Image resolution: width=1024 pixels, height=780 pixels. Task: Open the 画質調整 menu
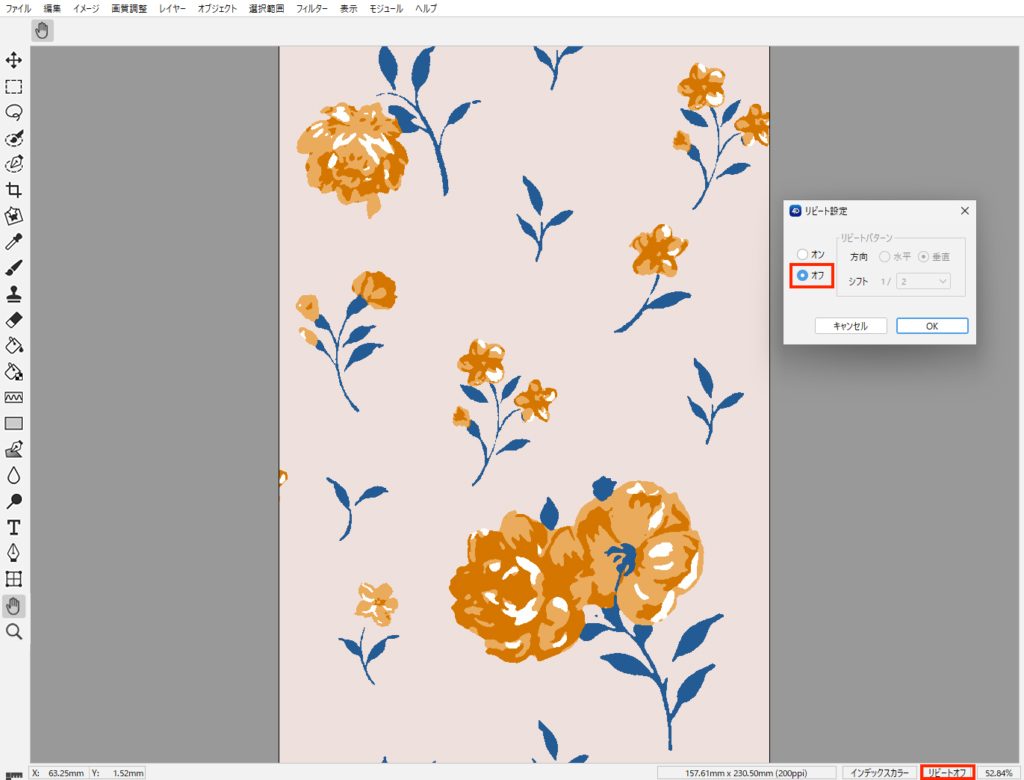[x=129, y=8]
